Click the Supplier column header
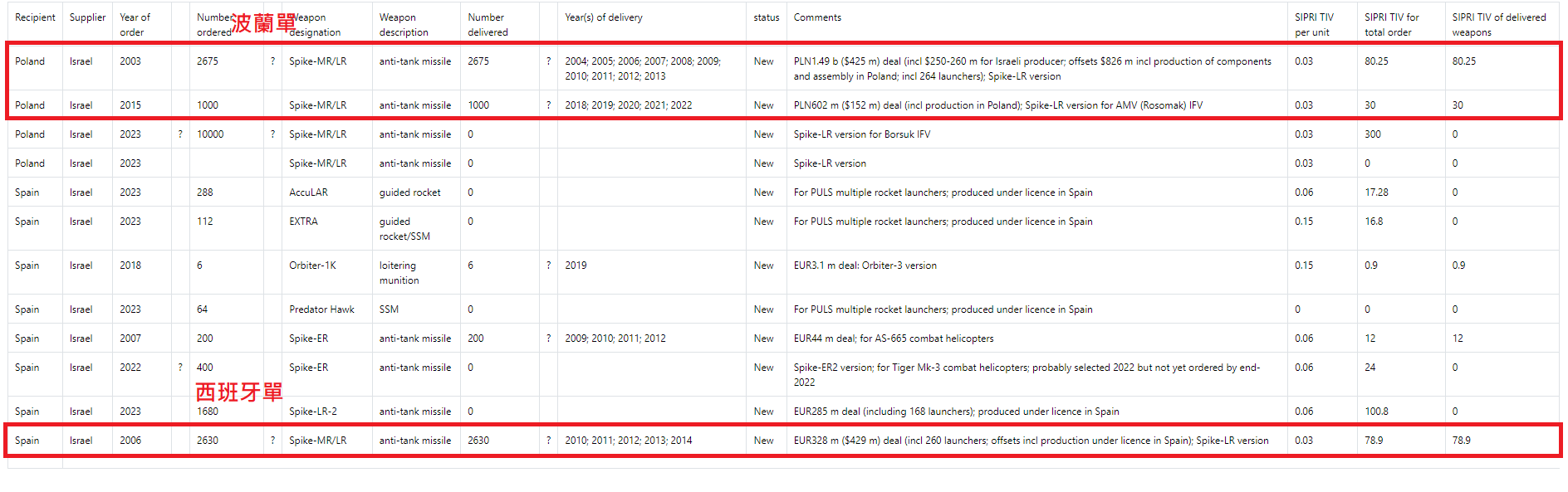Viewport: 1568px width, 492px height. tap(87, 17)
